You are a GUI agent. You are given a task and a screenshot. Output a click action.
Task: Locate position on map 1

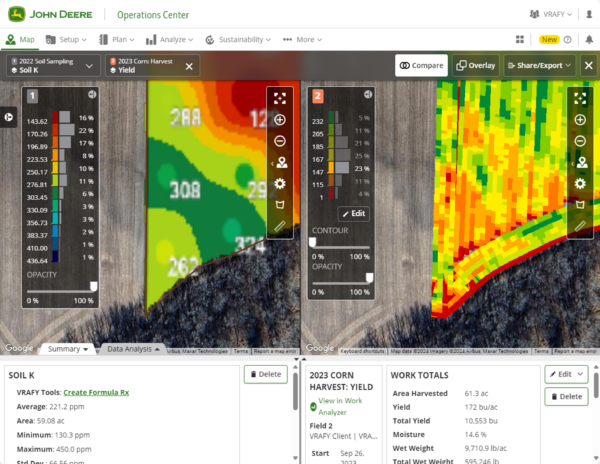click(x=282, y=163)
